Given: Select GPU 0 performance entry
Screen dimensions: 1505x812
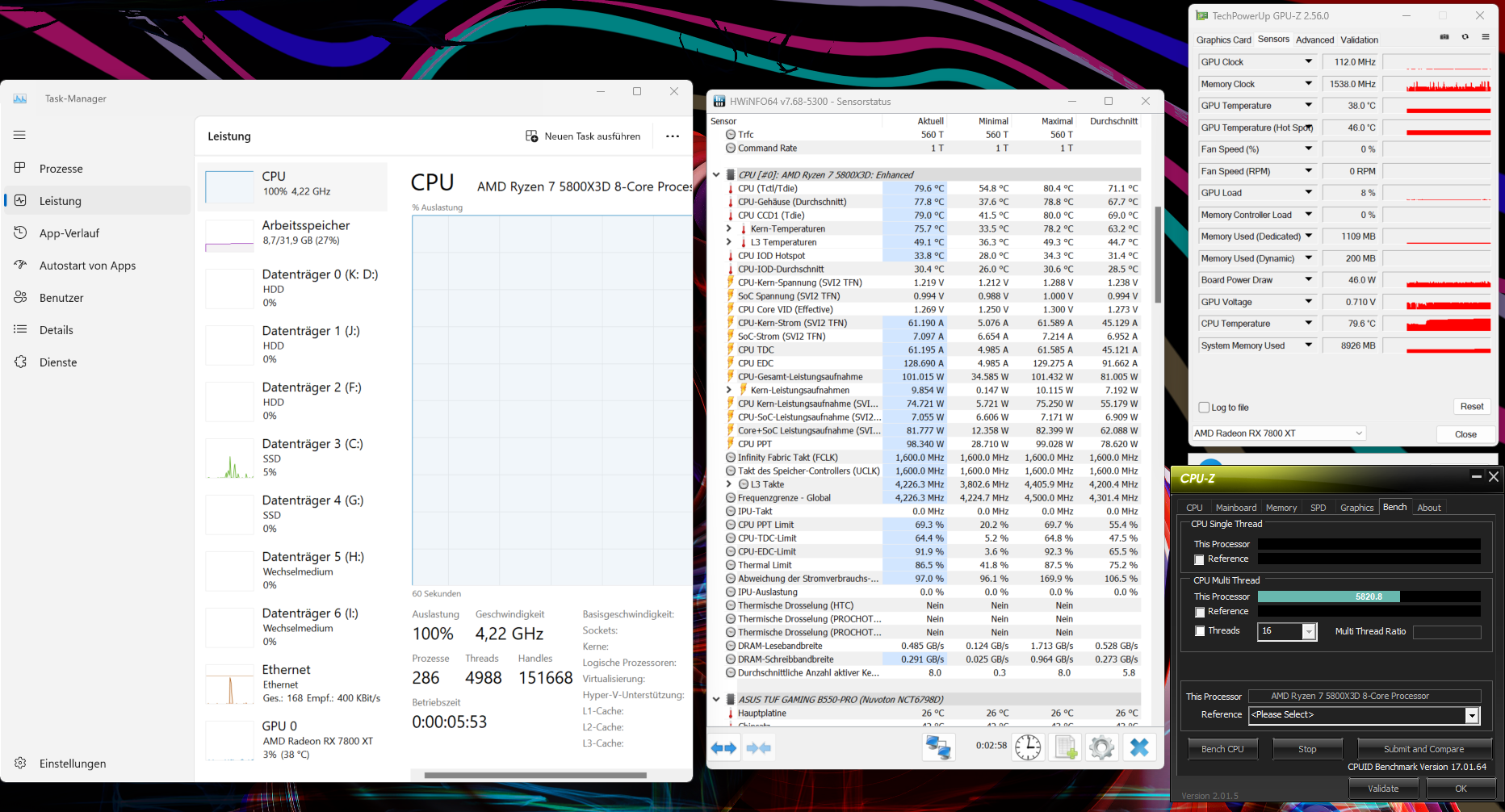Looking at the screenshot, I should 293,740.
